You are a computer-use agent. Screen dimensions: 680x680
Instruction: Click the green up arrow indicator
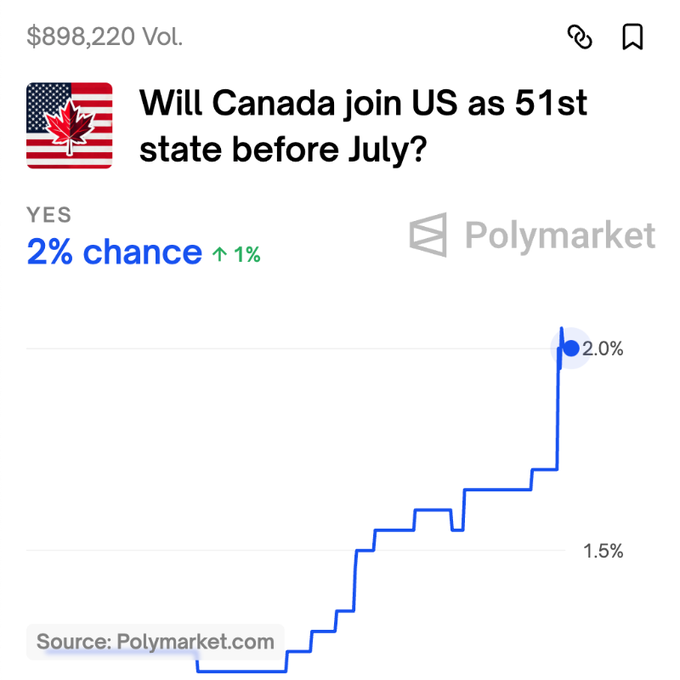pyautogui.click(x=220, y=254)
